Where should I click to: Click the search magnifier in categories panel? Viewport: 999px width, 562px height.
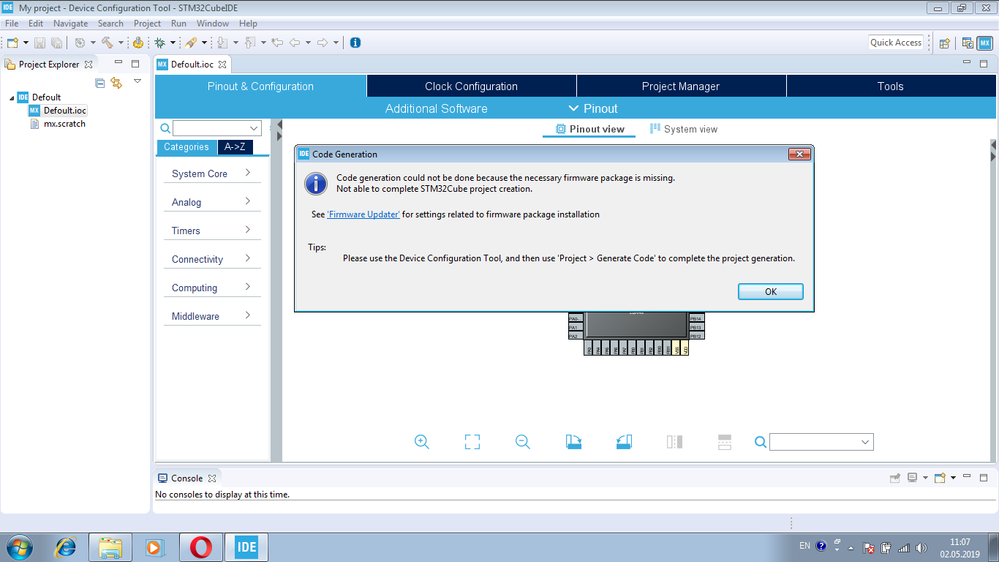[x=165, y=128]
